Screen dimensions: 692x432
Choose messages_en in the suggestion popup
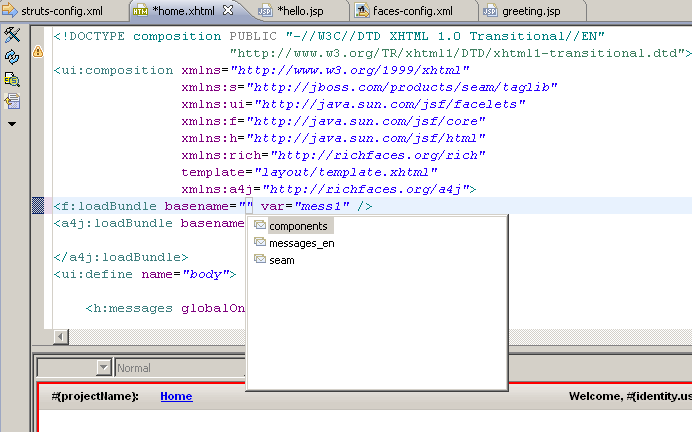(301, 243)
